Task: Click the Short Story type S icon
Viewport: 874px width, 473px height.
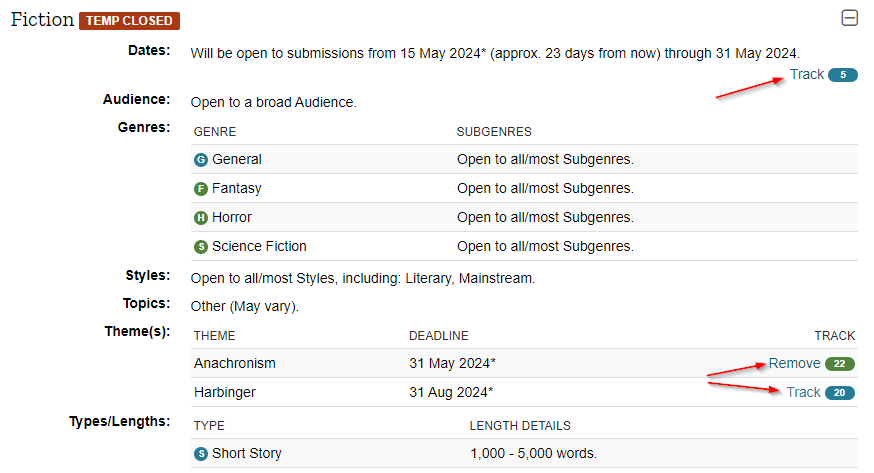Action: 200,454
